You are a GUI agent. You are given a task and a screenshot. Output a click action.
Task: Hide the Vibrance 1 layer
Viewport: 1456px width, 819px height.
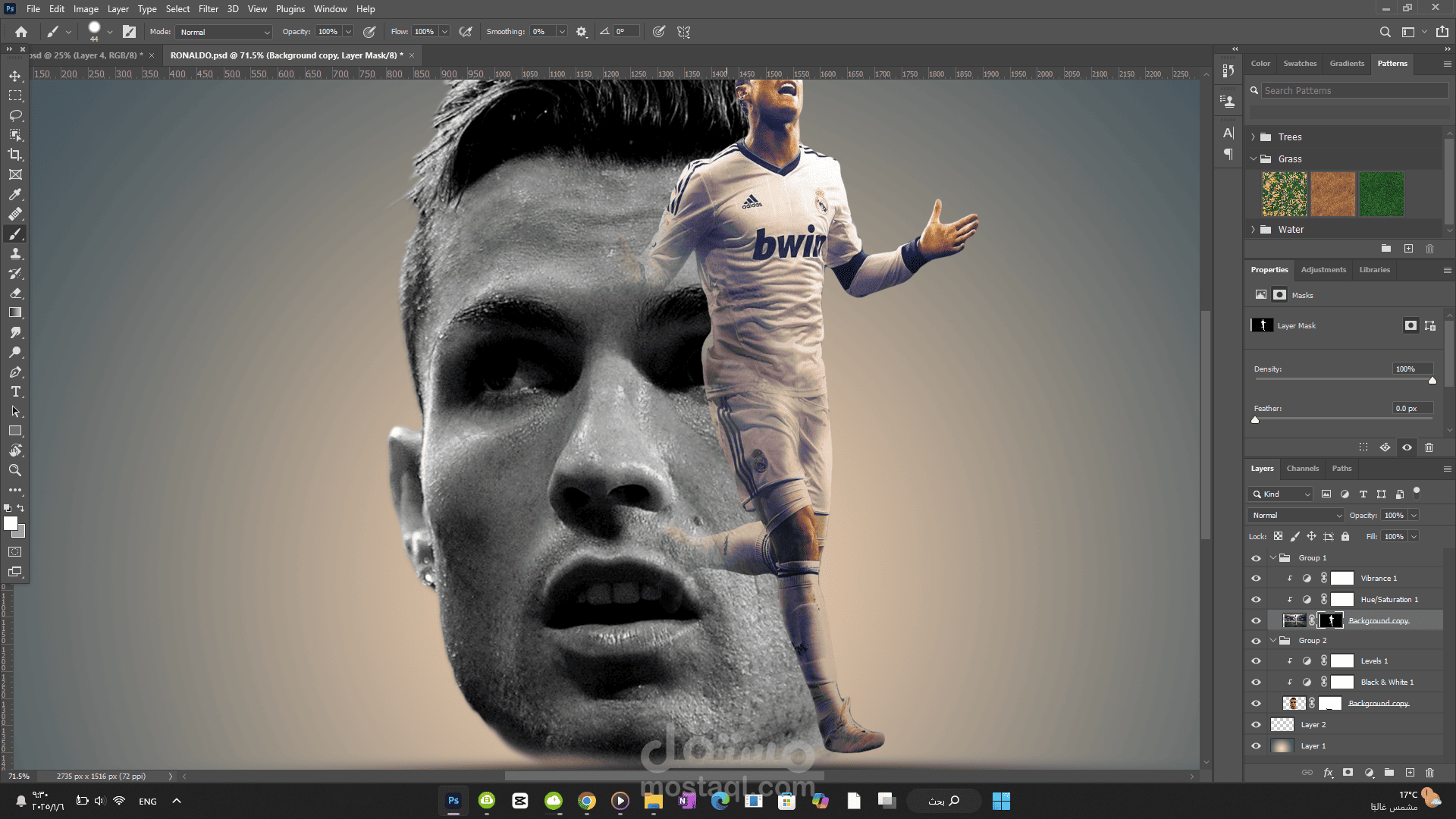tap(1256, 579)
